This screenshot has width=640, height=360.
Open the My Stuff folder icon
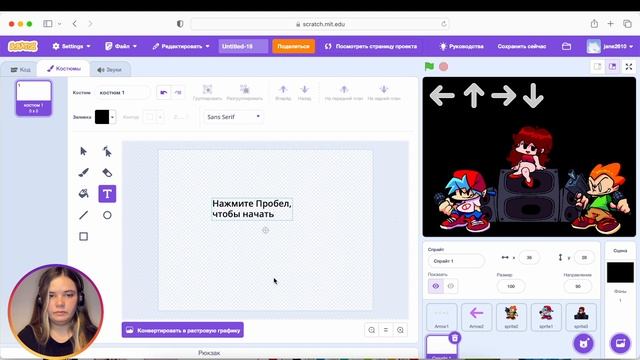(x=566, y=46)
